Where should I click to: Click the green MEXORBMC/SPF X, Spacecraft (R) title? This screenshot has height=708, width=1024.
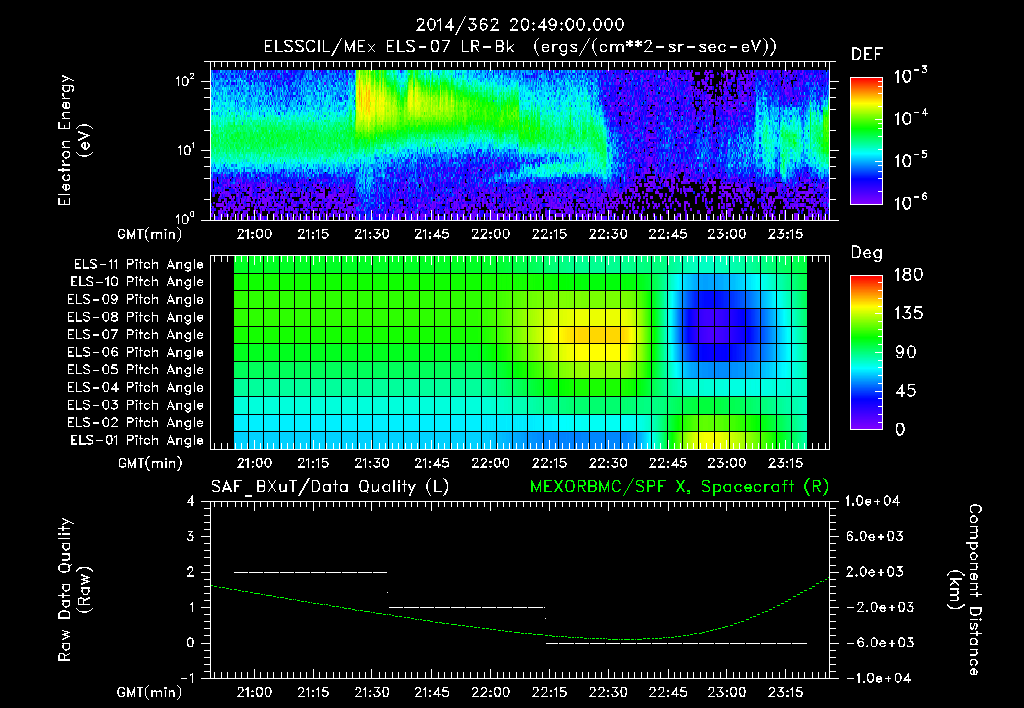pyautogui.click(x=679, y=487)
